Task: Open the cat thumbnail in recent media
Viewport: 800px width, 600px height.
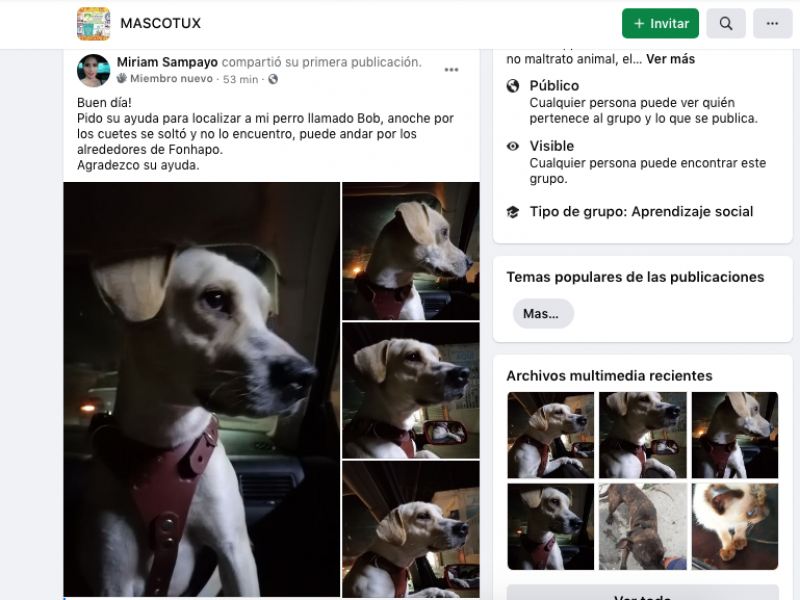Action: coord(735,527)
